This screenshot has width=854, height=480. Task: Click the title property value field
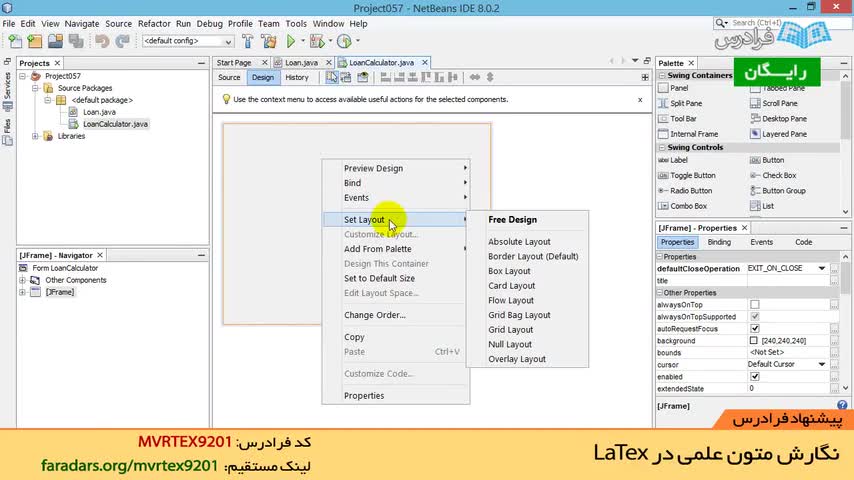788,281
